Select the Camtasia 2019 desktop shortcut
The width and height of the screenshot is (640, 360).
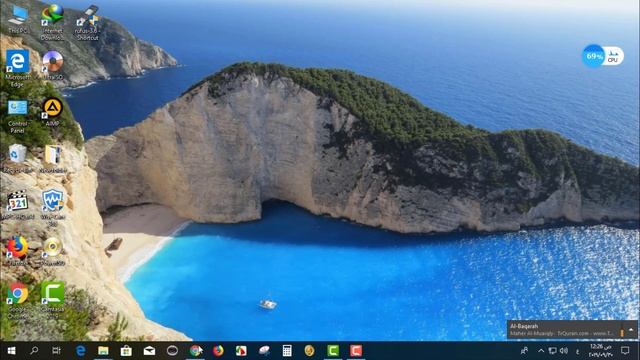pyautogui.click(x=53, y=300)
